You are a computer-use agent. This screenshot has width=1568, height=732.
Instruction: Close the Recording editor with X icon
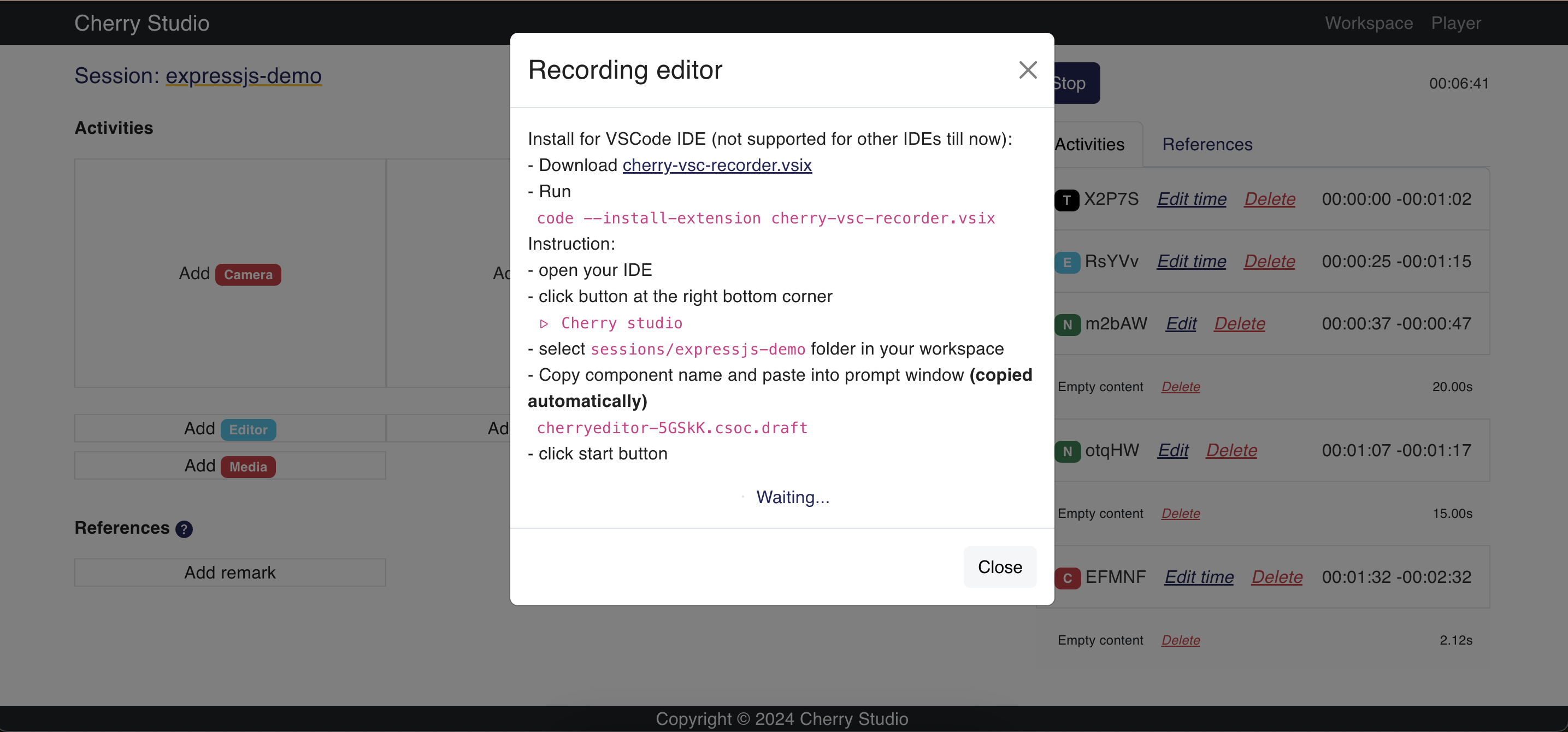click(x=1028, y=70)
